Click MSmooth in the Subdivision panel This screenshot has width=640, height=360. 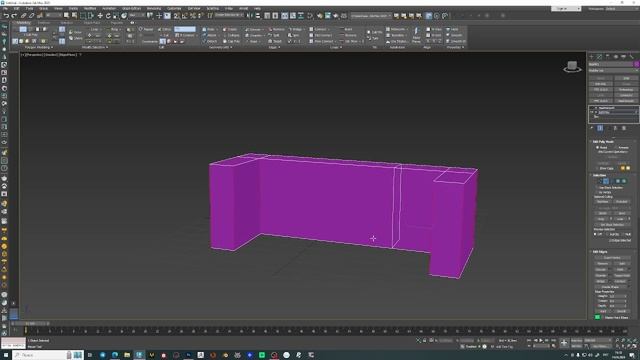[396, 29]
